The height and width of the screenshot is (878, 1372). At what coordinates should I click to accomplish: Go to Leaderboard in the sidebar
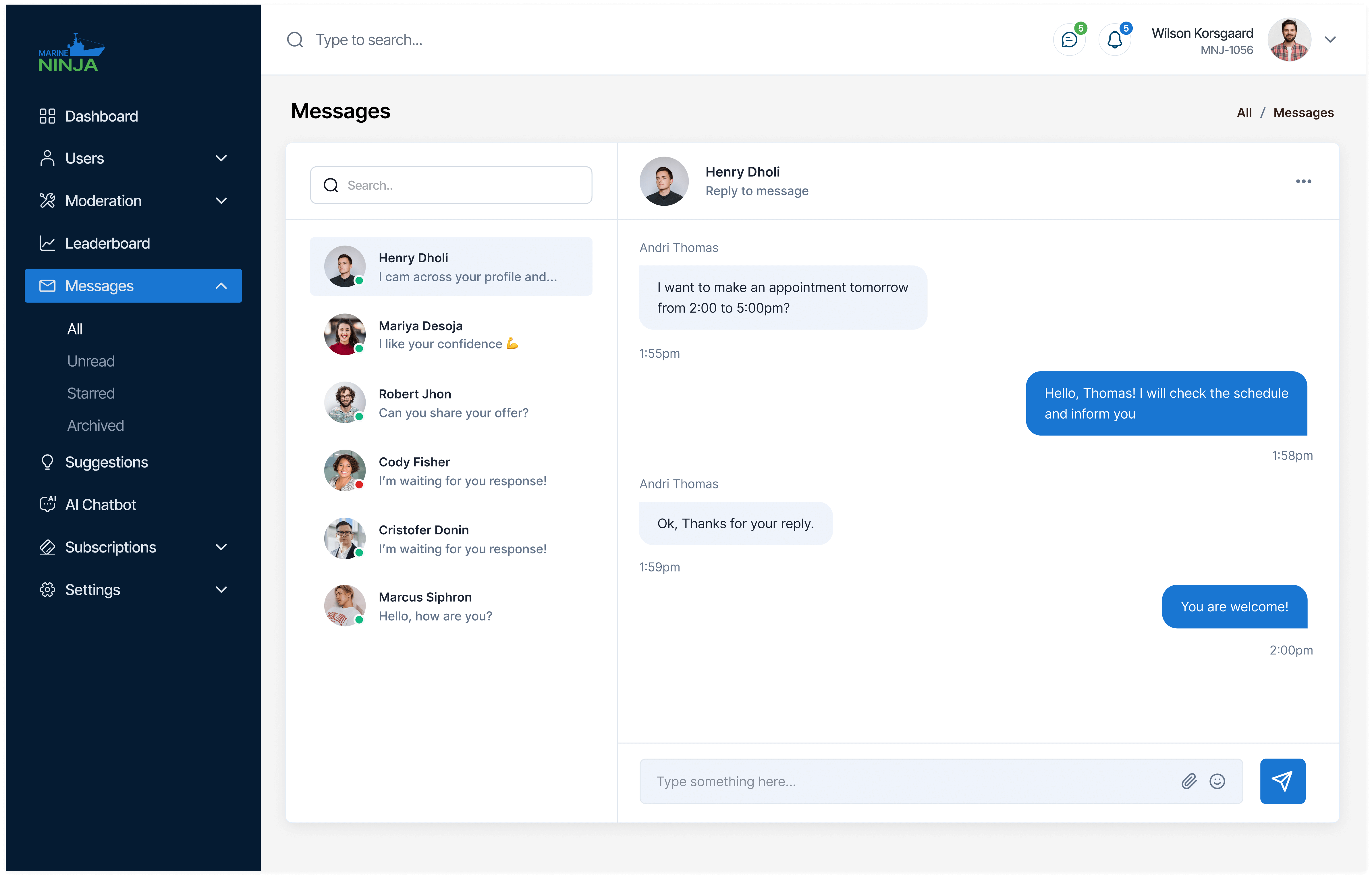(107, 243)
